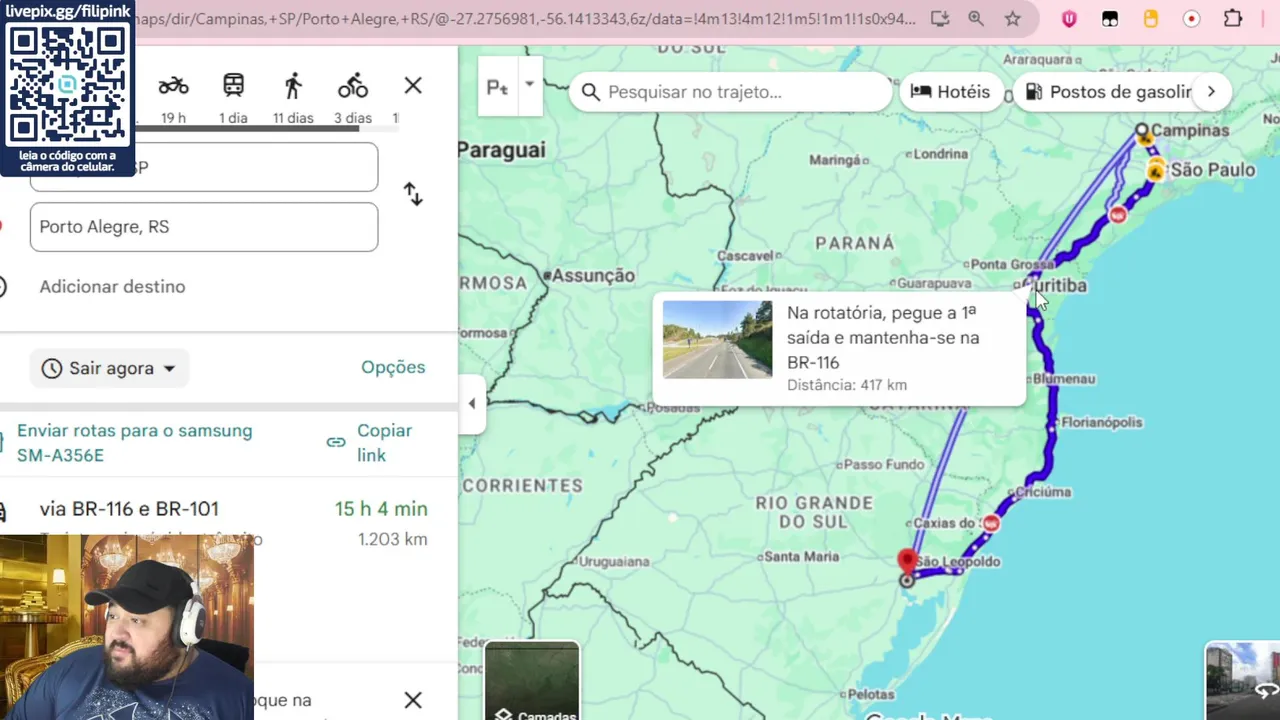Viewport: 1280px width, 720px height.
Task: Click the yellow warning marker near São Paulo
Action: (1154, 171)
